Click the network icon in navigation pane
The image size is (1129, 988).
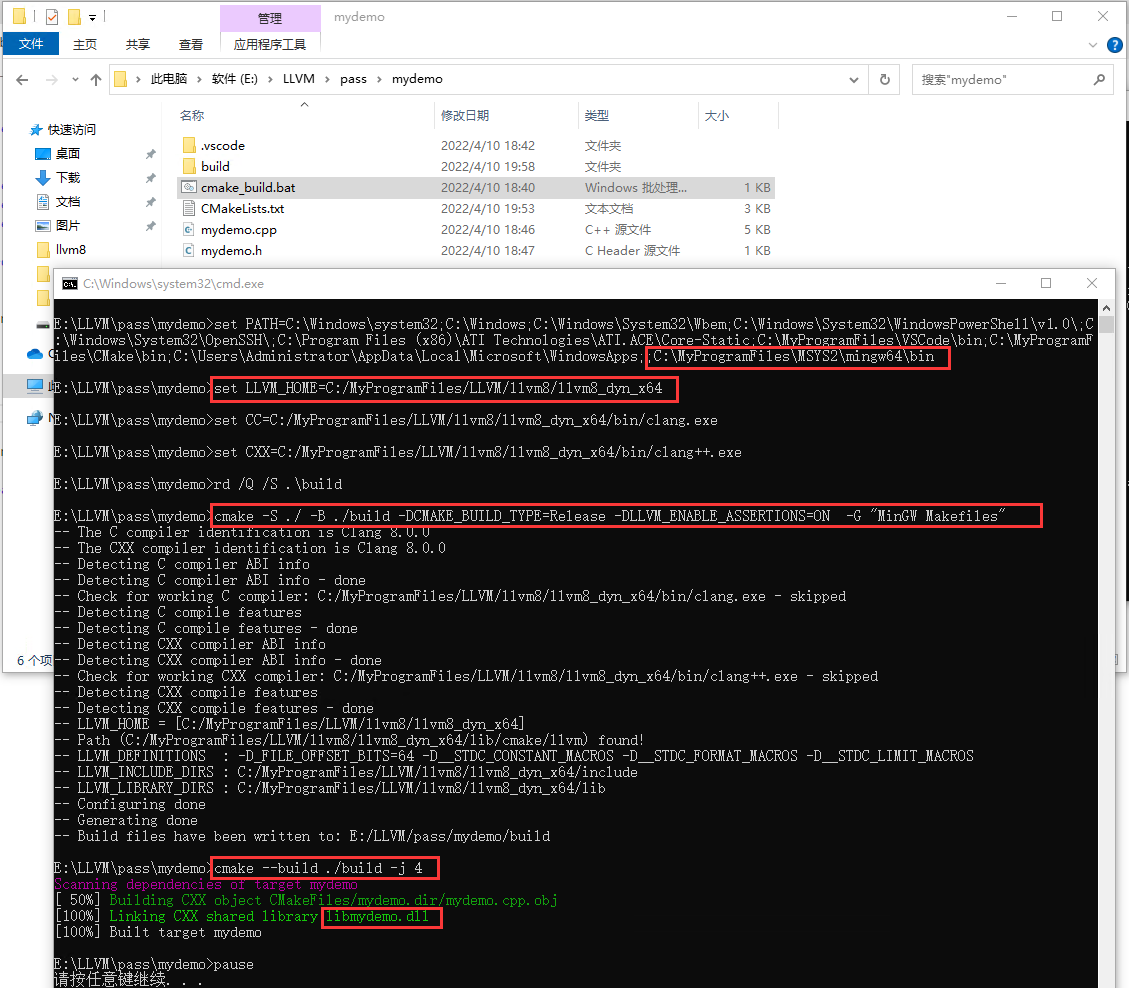pyautogui.click(x=35, y=418)
